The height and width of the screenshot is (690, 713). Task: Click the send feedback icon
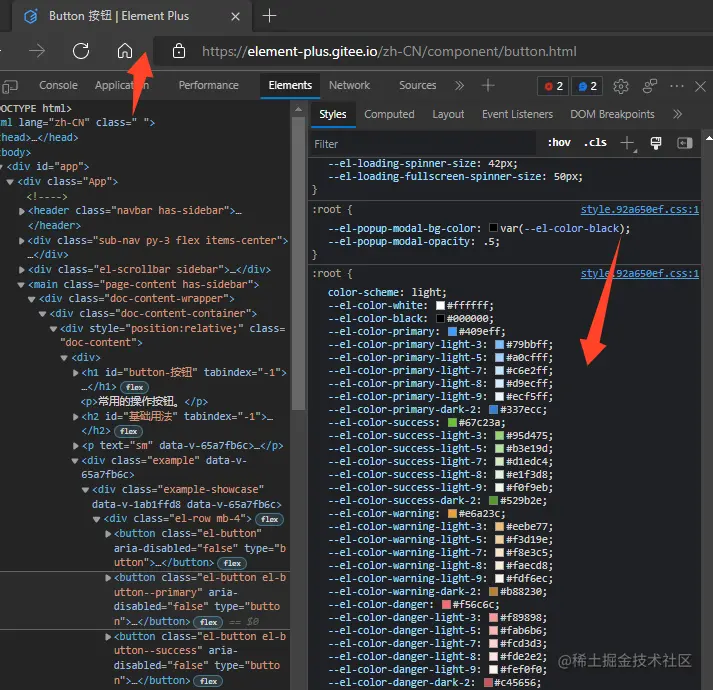[650, 86]
